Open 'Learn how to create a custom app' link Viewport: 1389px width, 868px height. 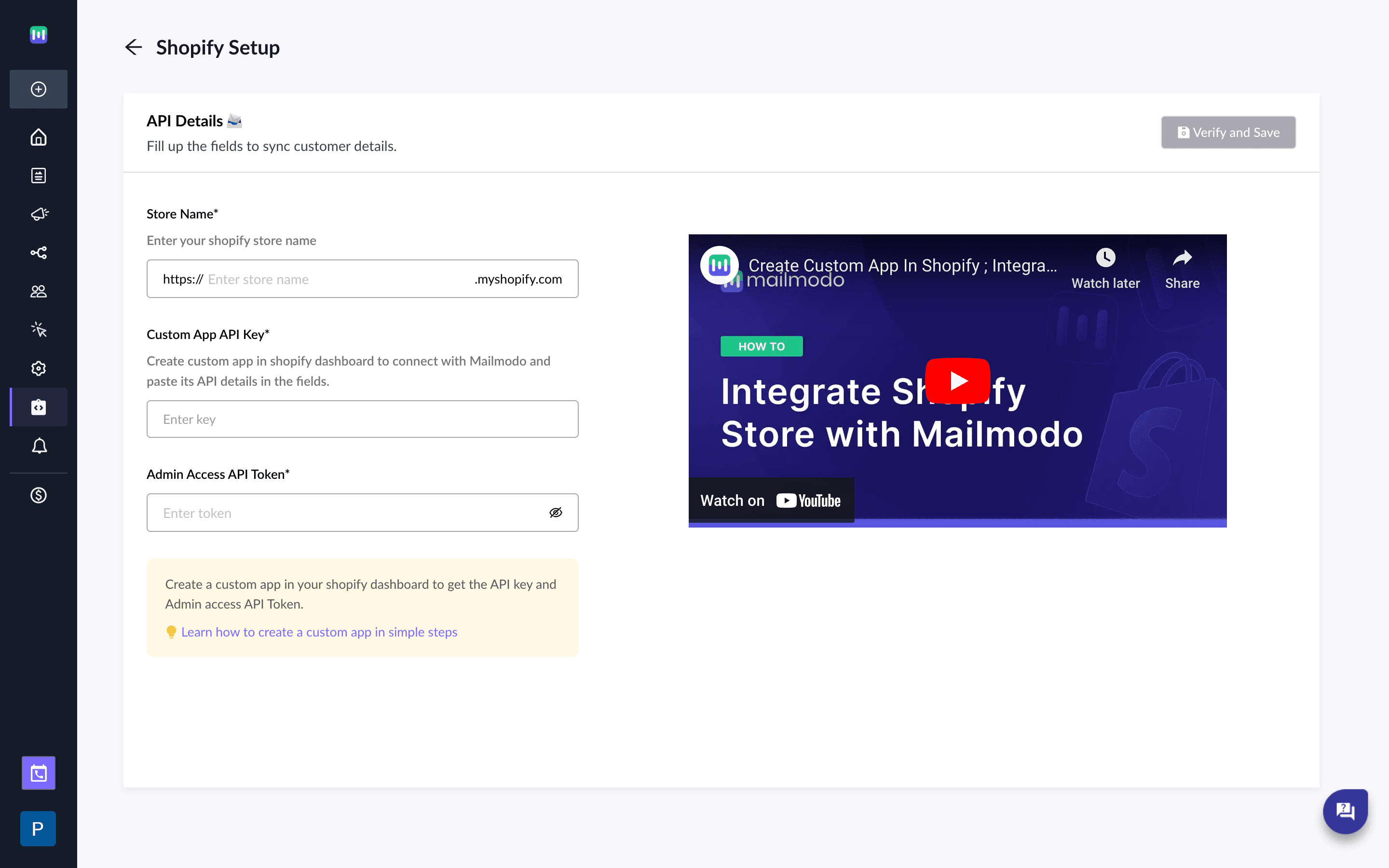click(319, 632)
